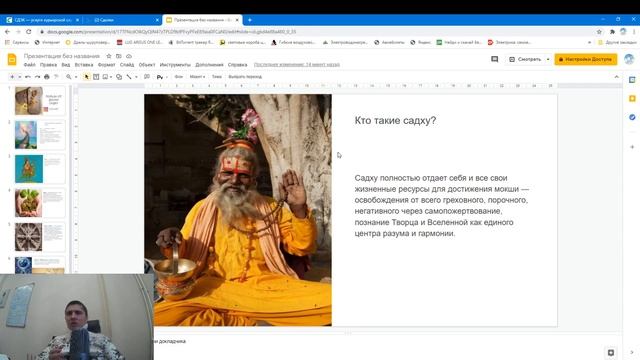Insert a text box

pyautogui.click(x=96, y=77)
